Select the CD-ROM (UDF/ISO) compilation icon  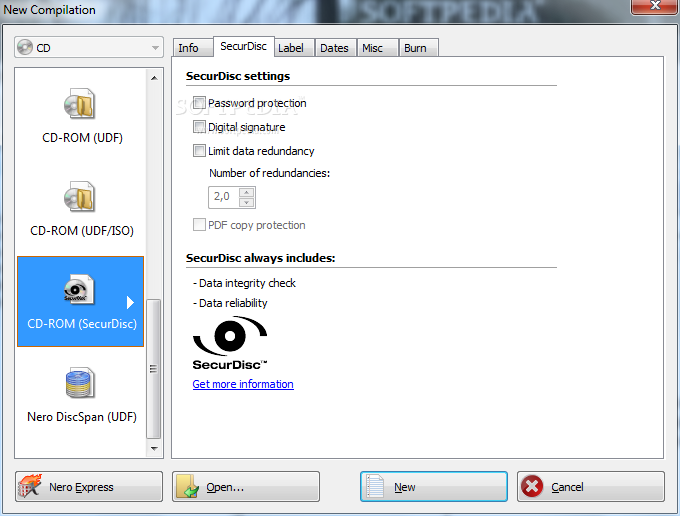tap(79, 196)
